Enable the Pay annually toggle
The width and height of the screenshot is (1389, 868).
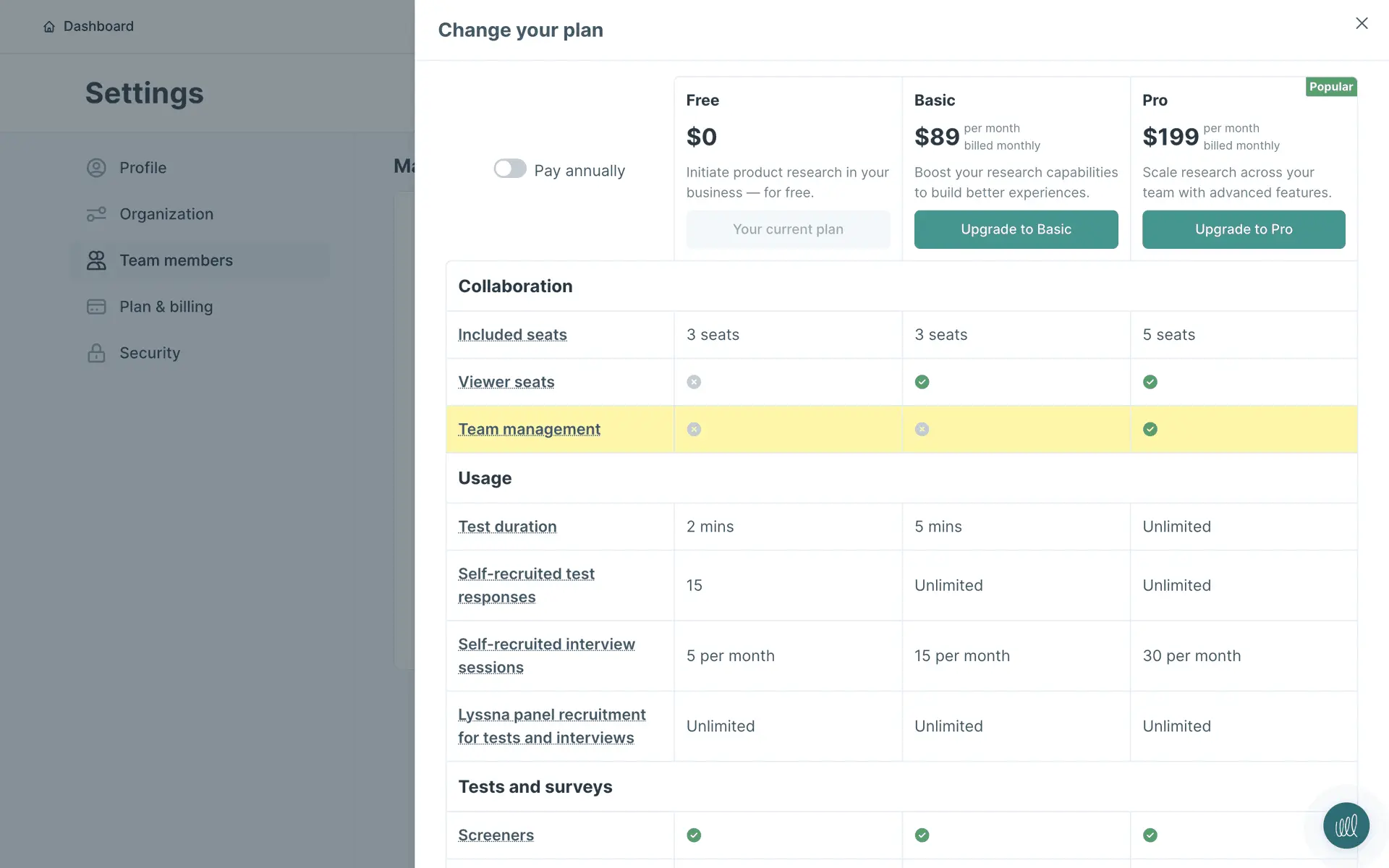510,169
